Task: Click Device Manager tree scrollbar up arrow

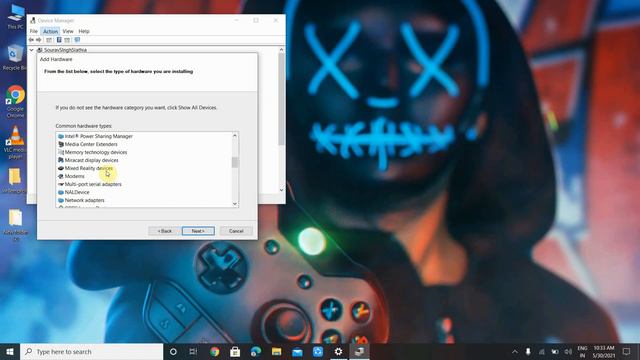Action: pos(281,50)
